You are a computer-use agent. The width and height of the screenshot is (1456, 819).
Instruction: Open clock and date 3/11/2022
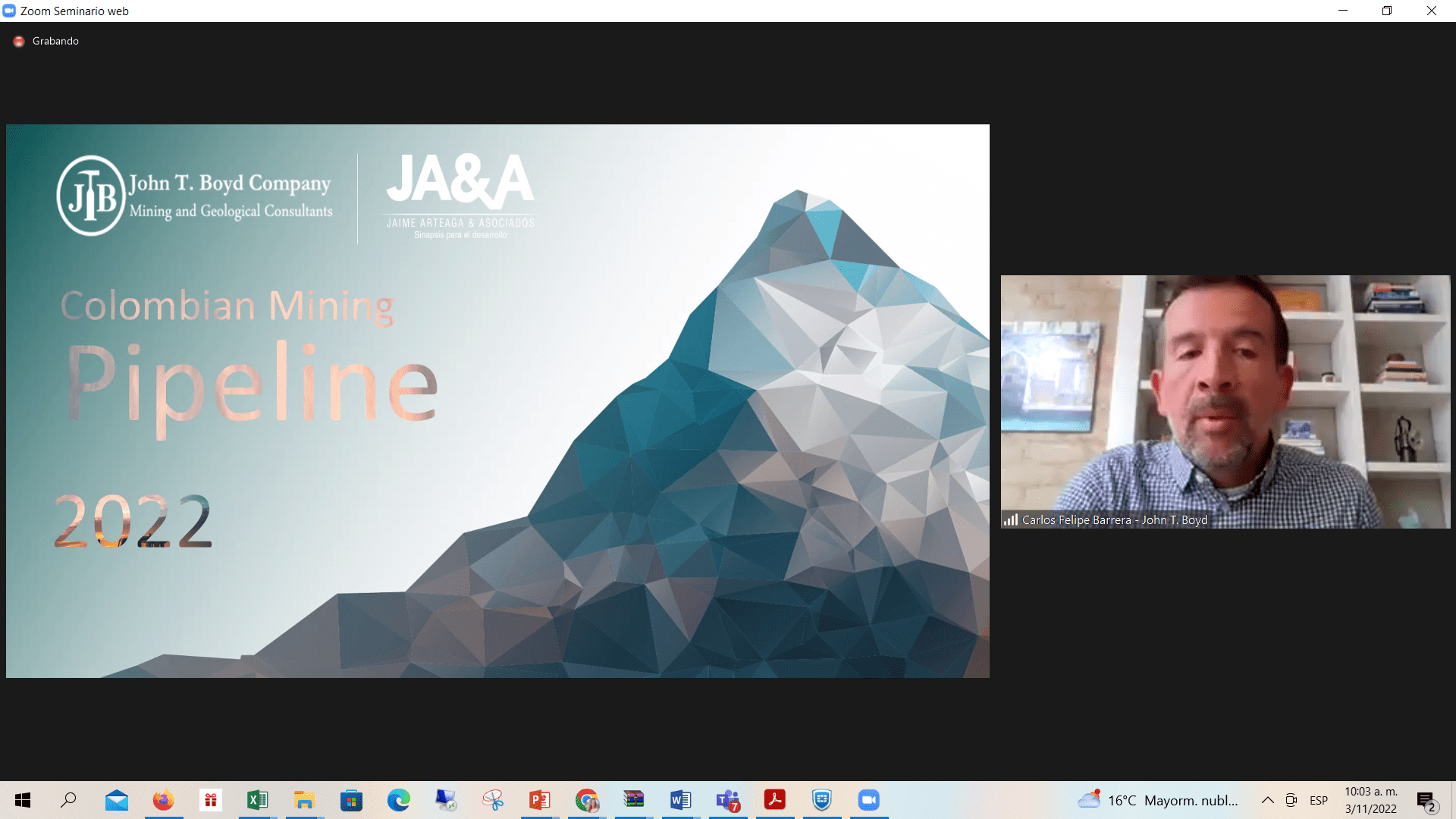point(1371,800)
